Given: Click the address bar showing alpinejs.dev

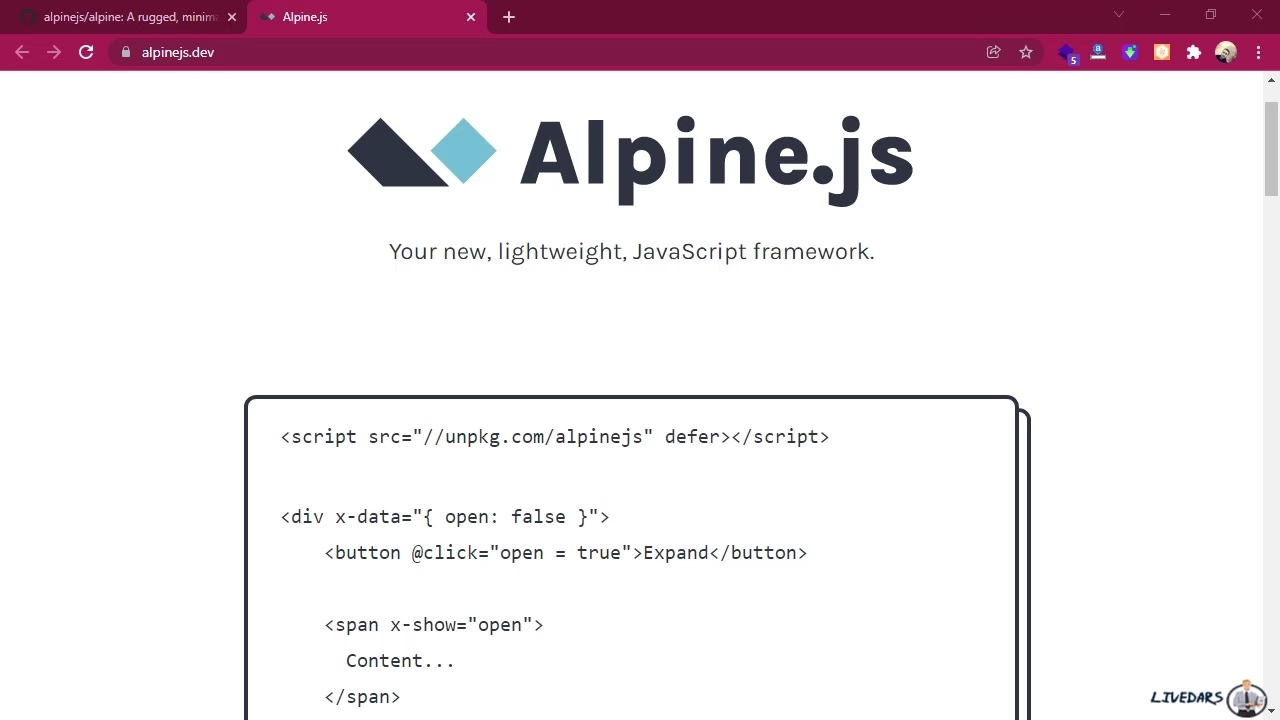Looking at the screenshot, I should click(x=550, y=52).
